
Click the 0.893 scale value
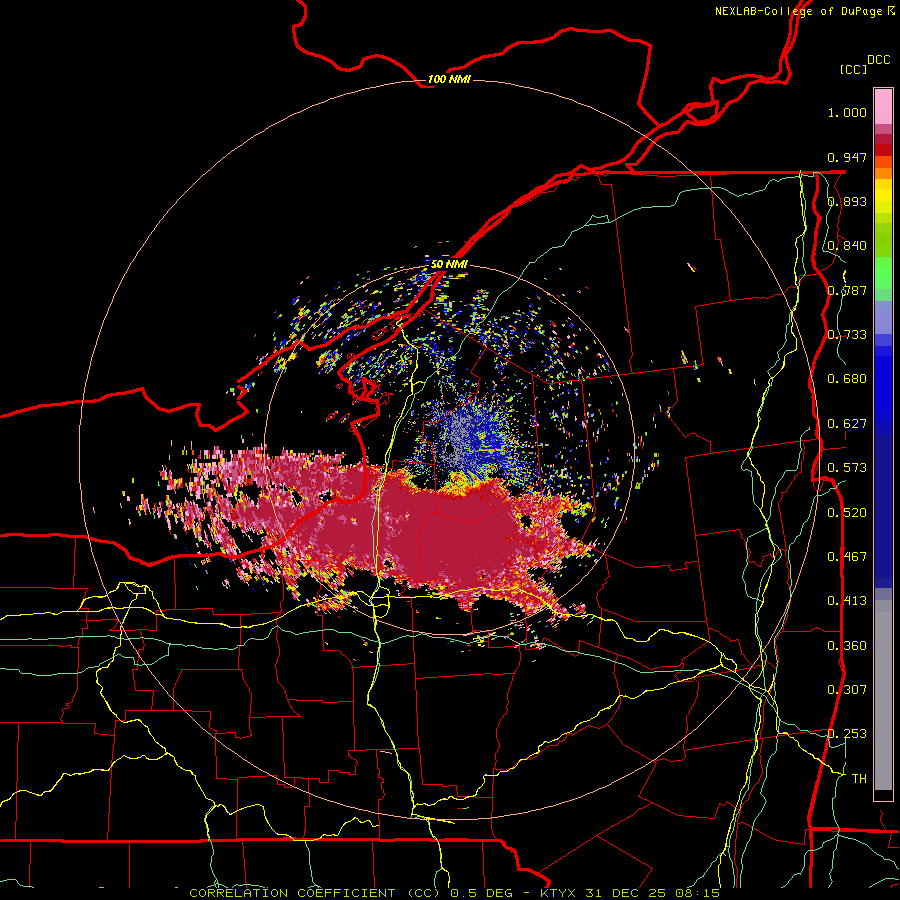847,201
